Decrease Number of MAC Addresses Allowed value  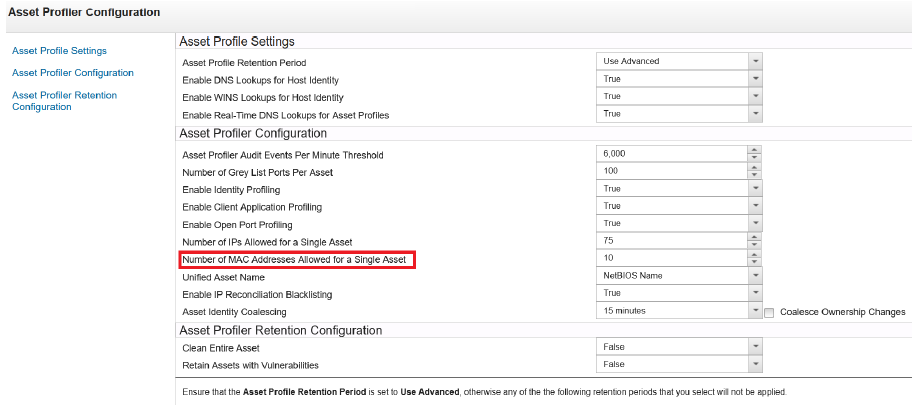click(x=755, y=262)
